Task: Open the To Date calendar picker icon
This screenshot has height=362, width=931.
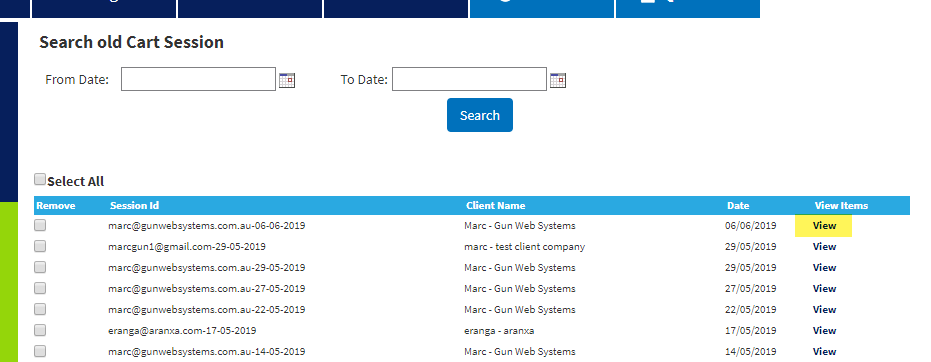Action: coord(558,80)
